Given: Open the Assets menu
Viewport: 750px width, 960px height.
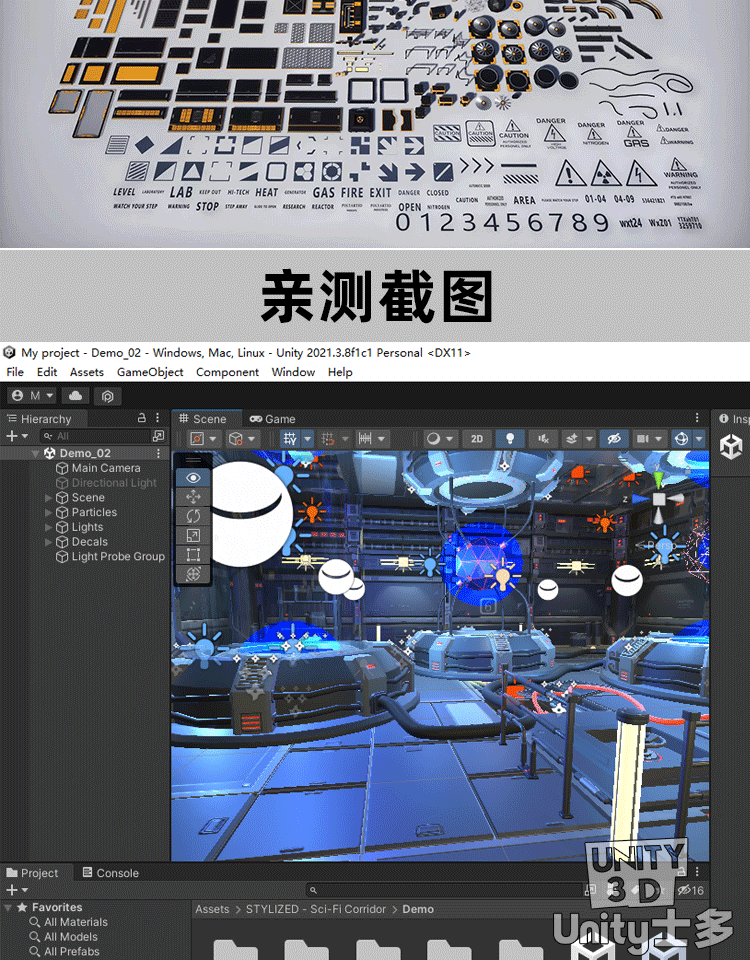Looking at the screenshot, I should 86,372.
